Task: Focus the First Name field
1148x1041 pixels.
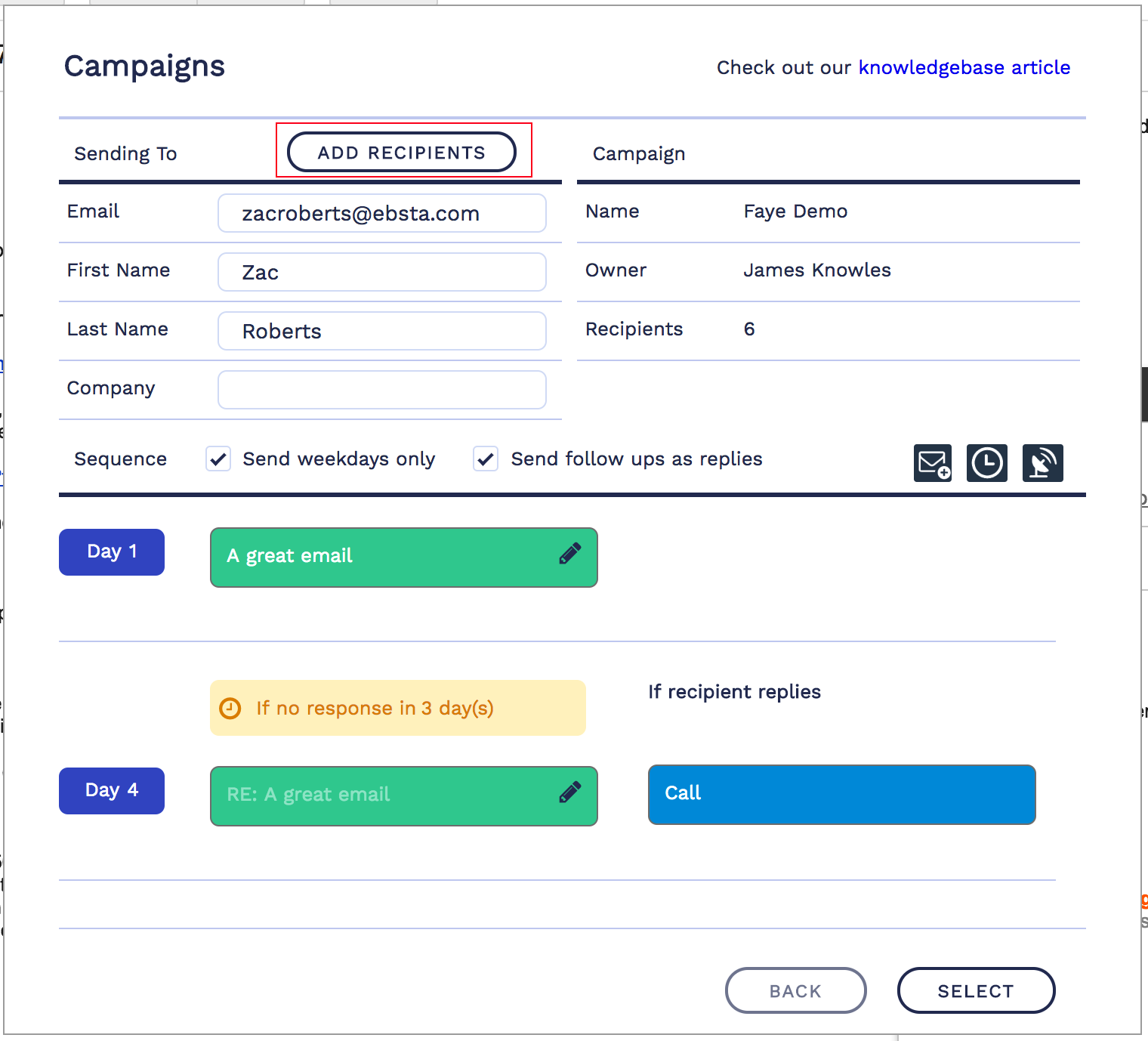Action: (x=381, y=272)
